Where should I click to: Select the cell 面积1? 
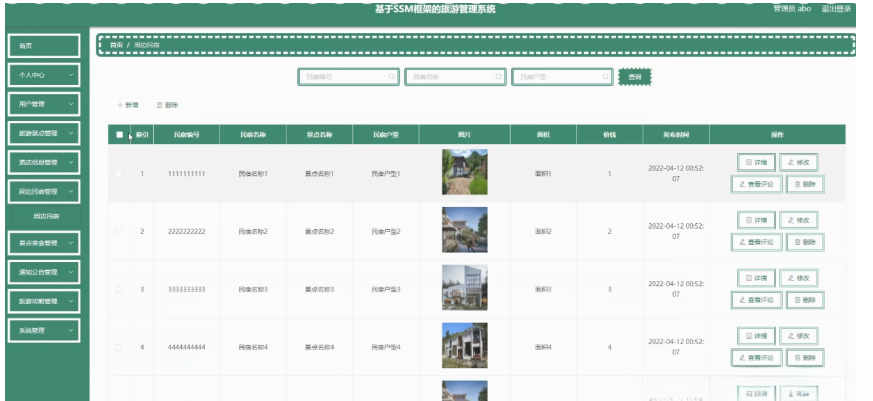coord(543,174)
